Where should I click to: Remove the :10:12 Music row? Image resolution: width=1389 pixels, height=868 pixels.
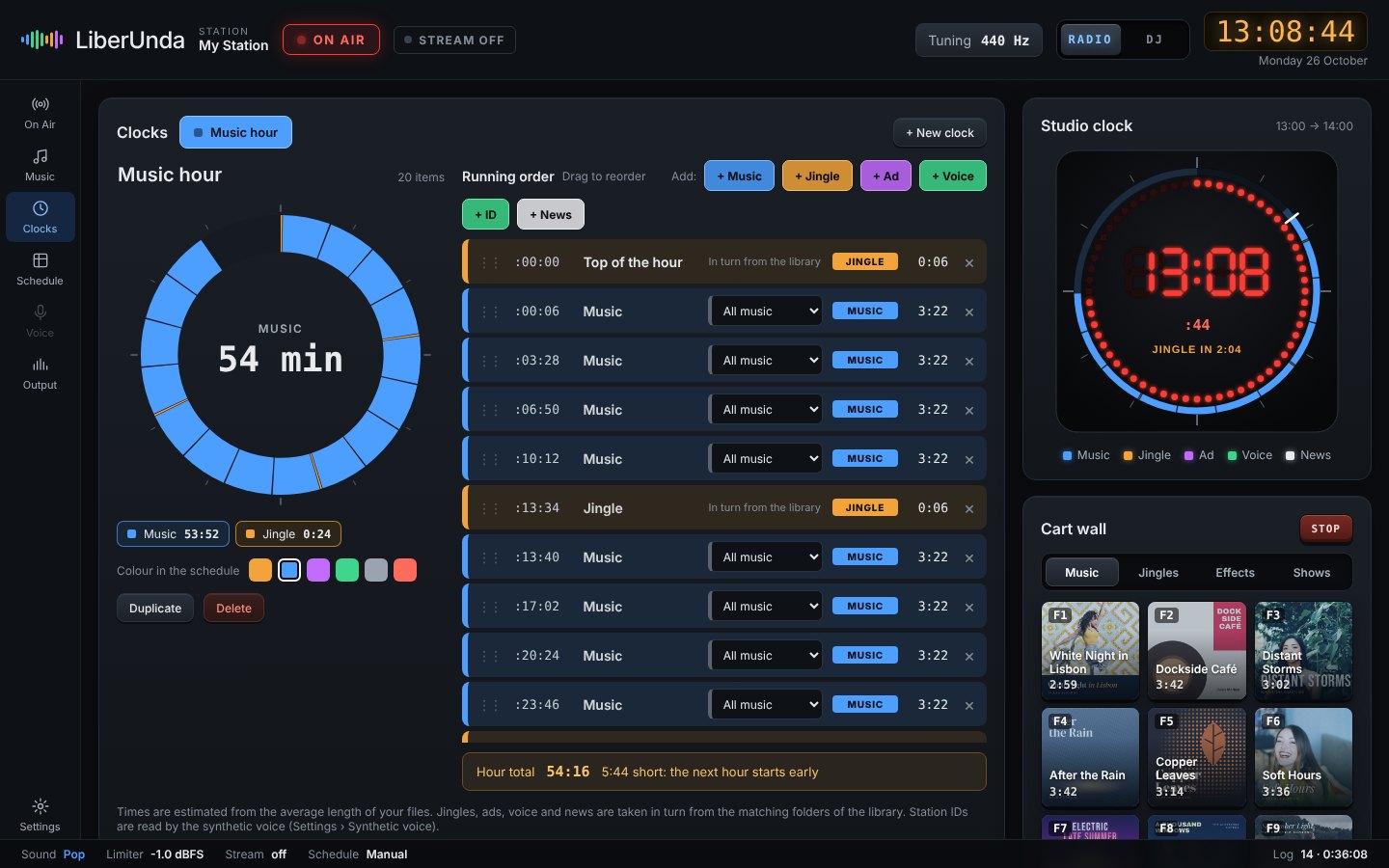point(969,459)
